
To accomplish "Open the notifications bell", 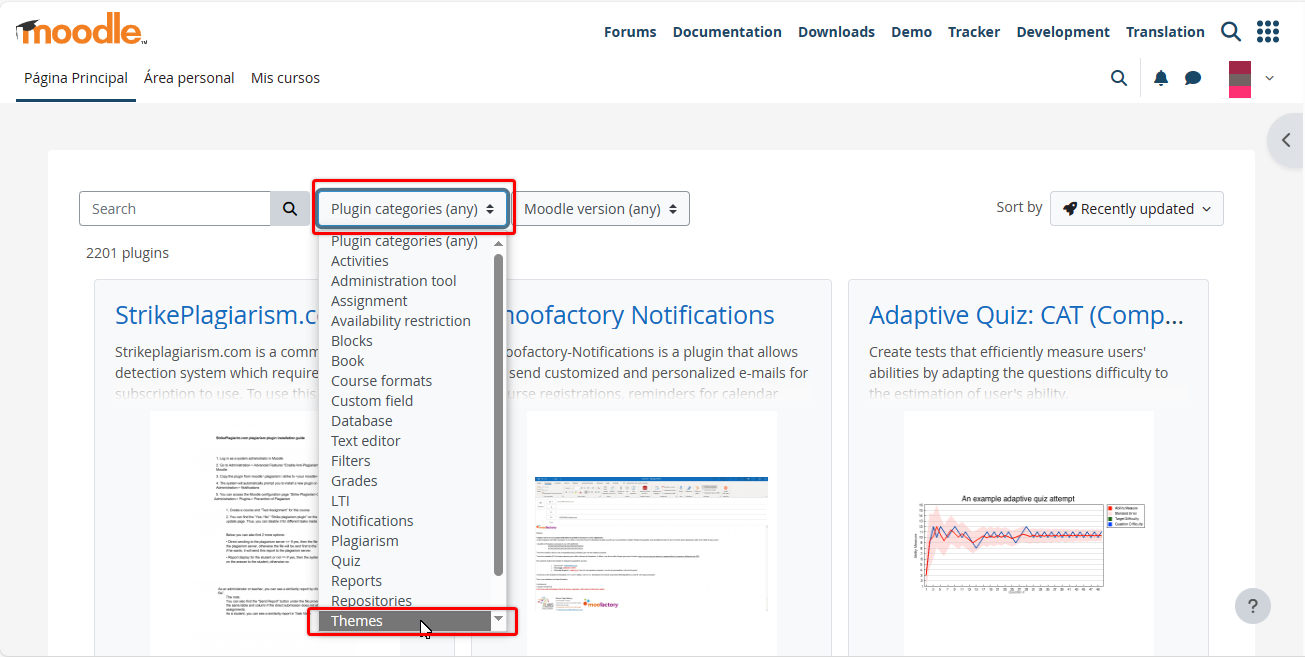I will pyautogui.click(x=1161, y=78).
